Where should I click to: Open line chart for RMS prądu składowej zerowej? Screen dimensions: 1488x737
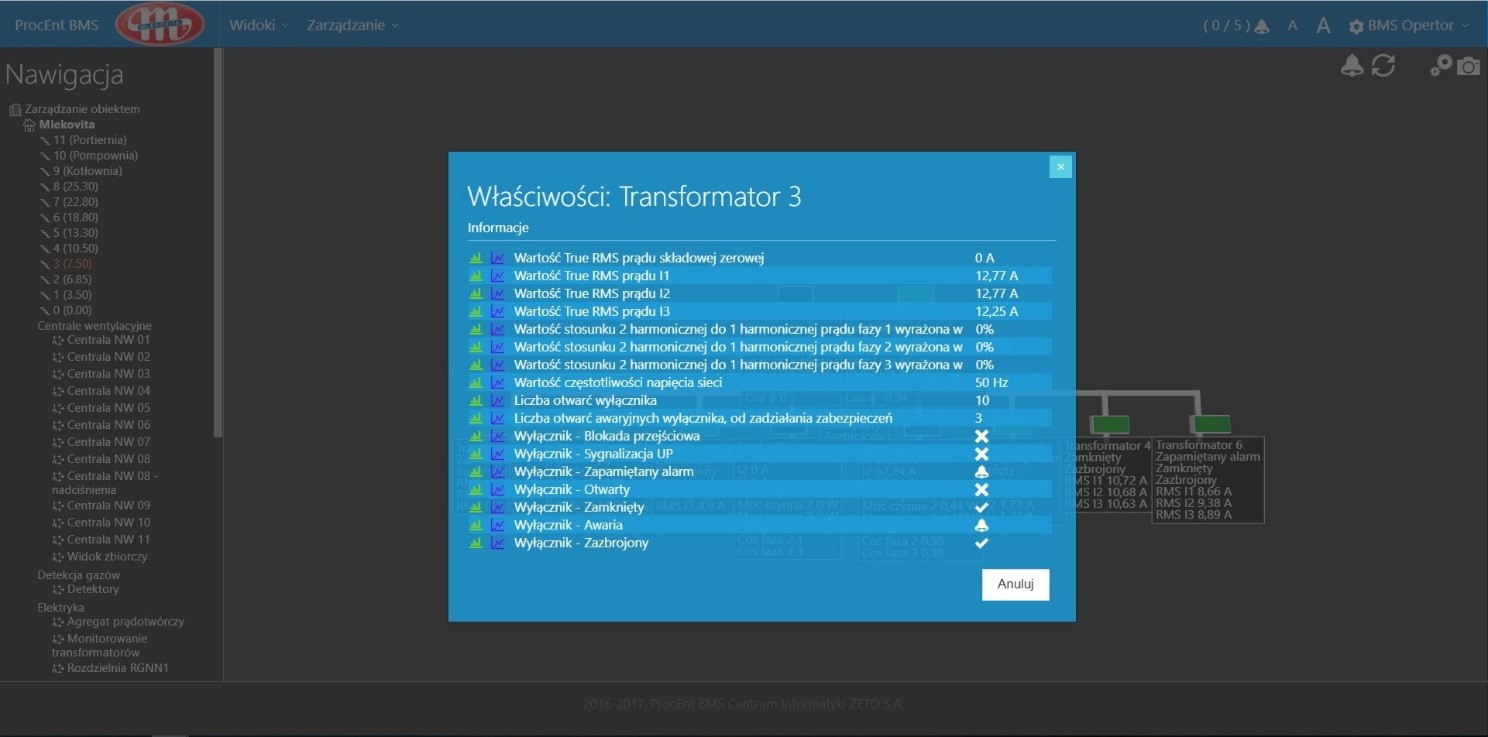click(498, 258)
